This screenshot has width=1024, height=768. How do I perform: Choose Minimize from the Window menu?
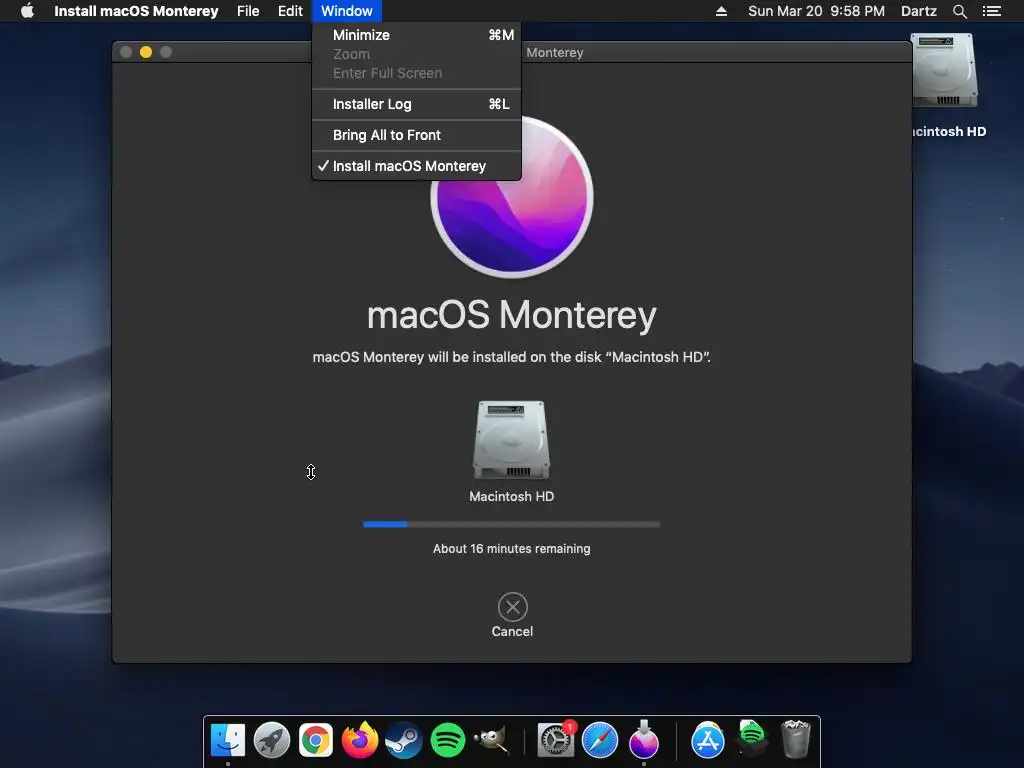417,35
